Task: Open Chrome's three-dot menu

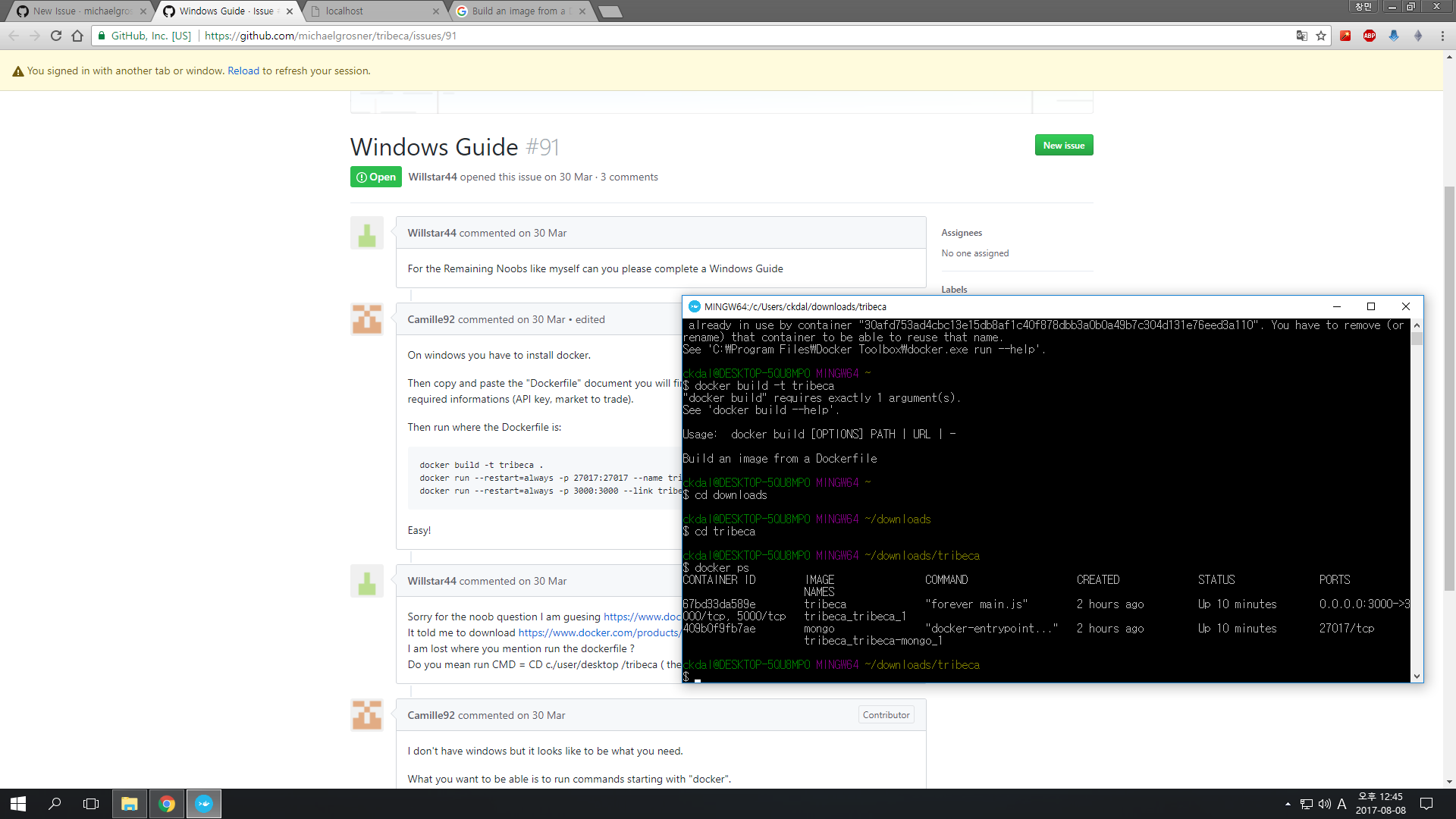Action: point(1443,36)
